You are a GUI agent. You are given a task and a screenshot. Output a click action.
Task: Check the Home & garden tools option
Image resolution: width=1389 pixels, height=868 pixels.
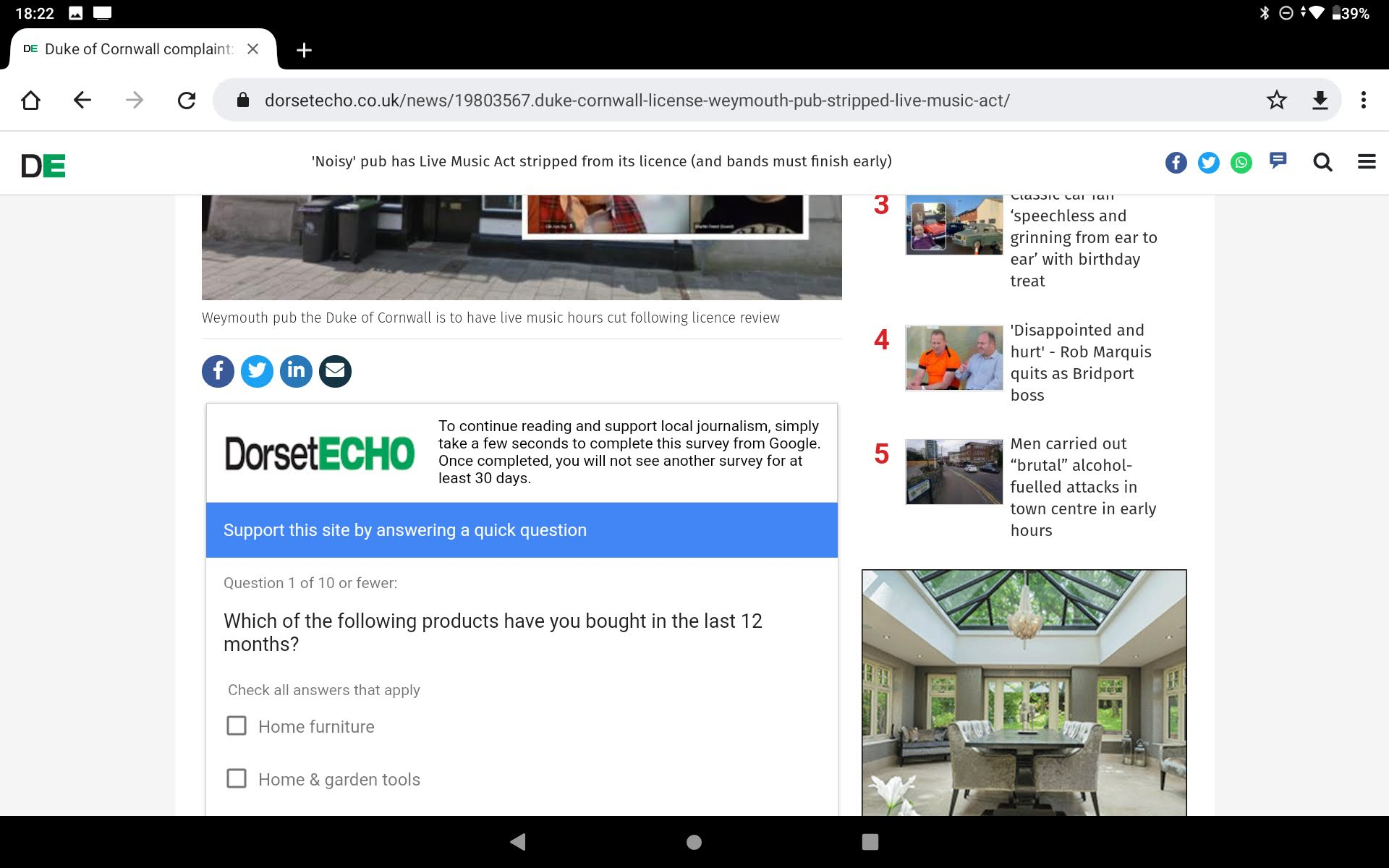coord(237,778)
